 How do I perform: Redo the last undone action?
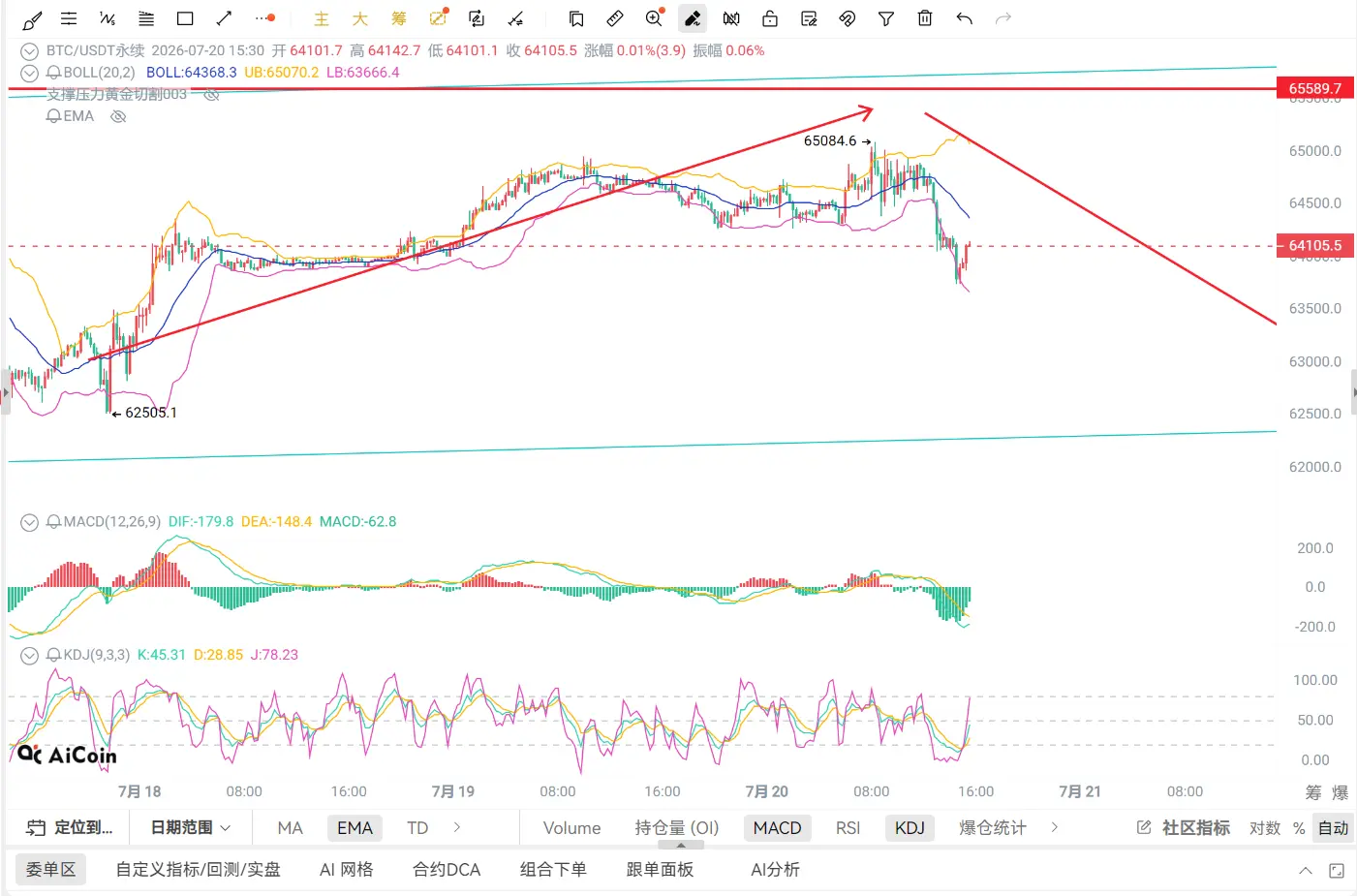[1003, 18]
